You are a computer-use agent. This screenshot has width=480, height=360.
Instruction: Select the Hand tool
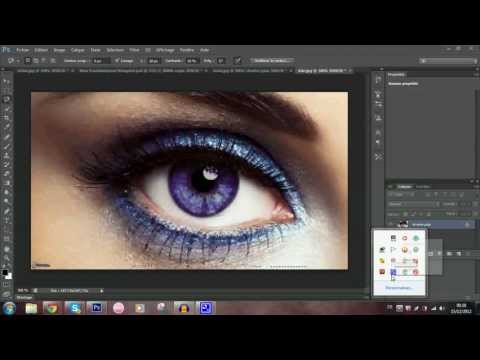tap(6, 249)
